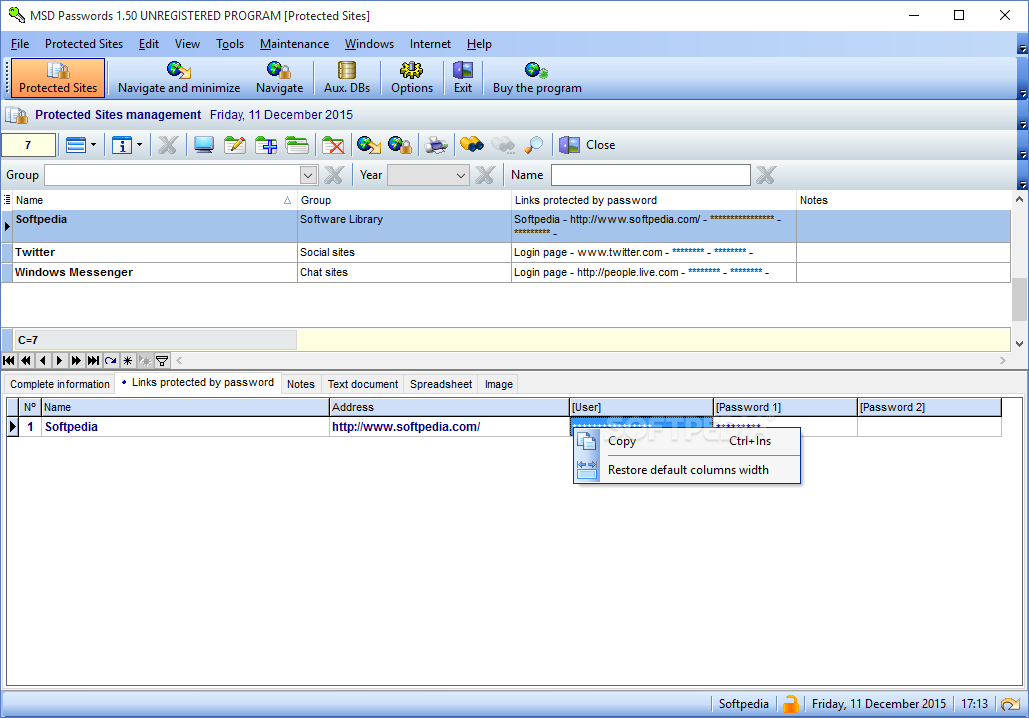
Task: Click next record navigator arrow
Action: click(59, 360)
